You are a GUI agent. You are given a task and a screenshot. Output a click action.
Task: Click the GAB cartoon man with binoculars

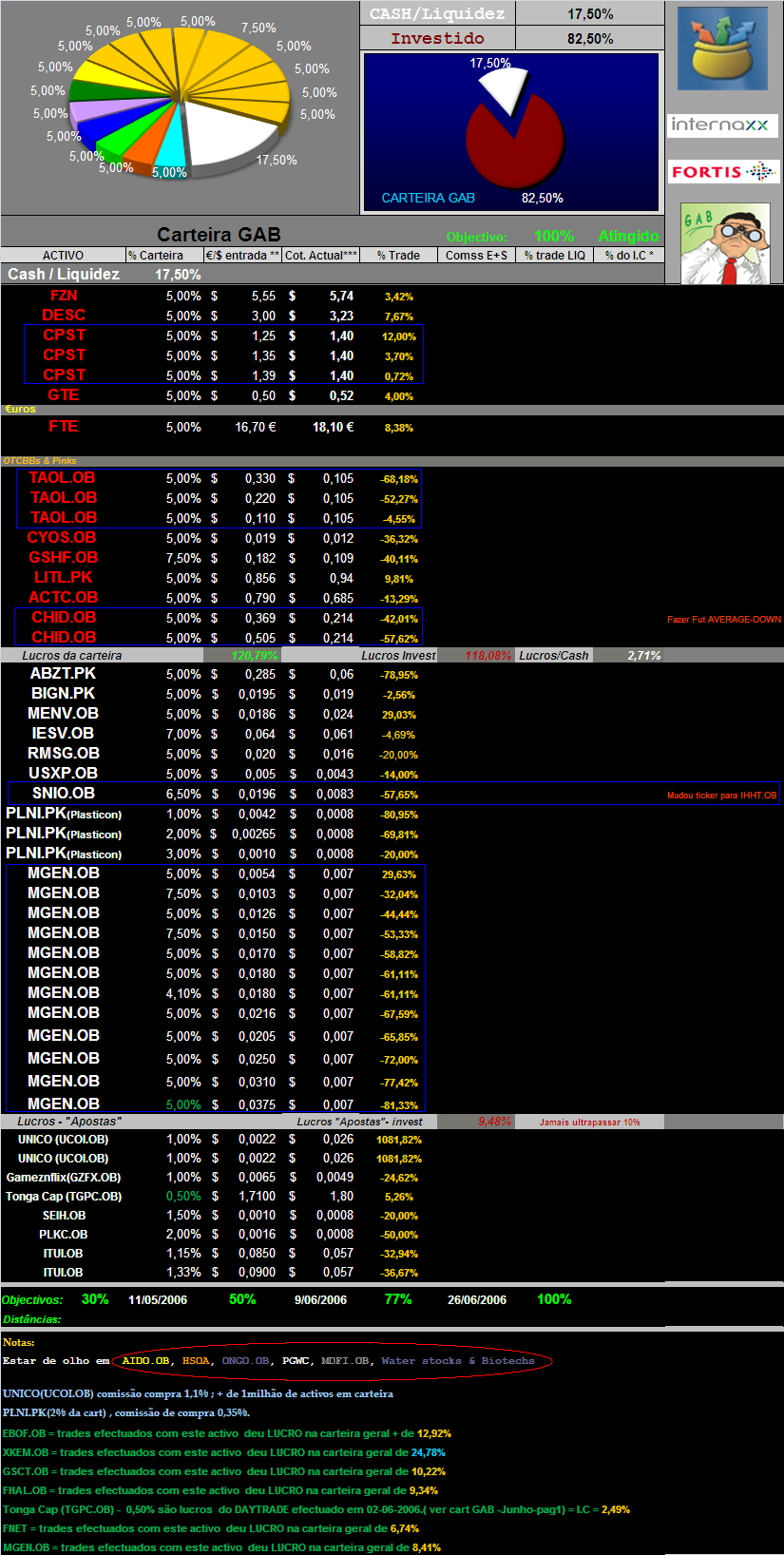pos(725,243)
